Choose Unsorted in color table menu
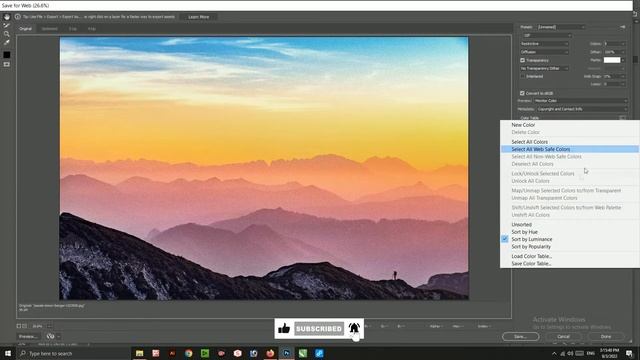This screenshot has height=360, width=640. 521,224
